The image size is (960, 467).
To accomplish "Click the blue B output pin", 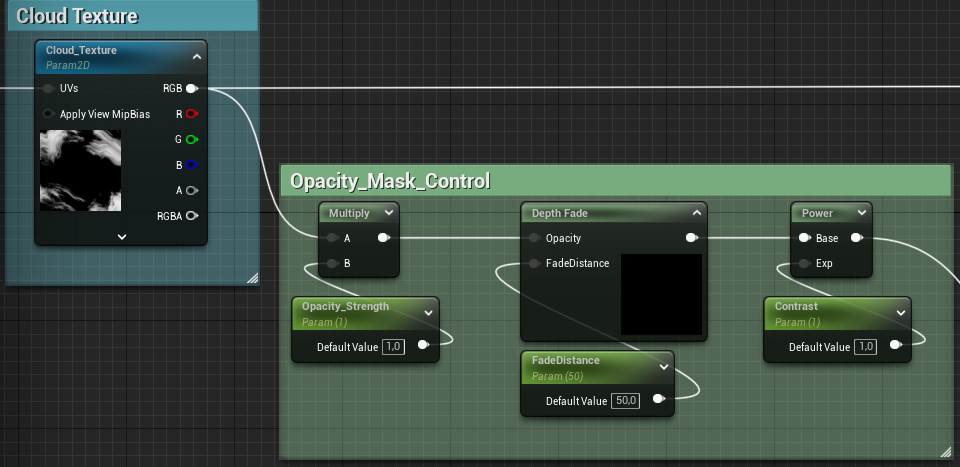I will [192, 165].
